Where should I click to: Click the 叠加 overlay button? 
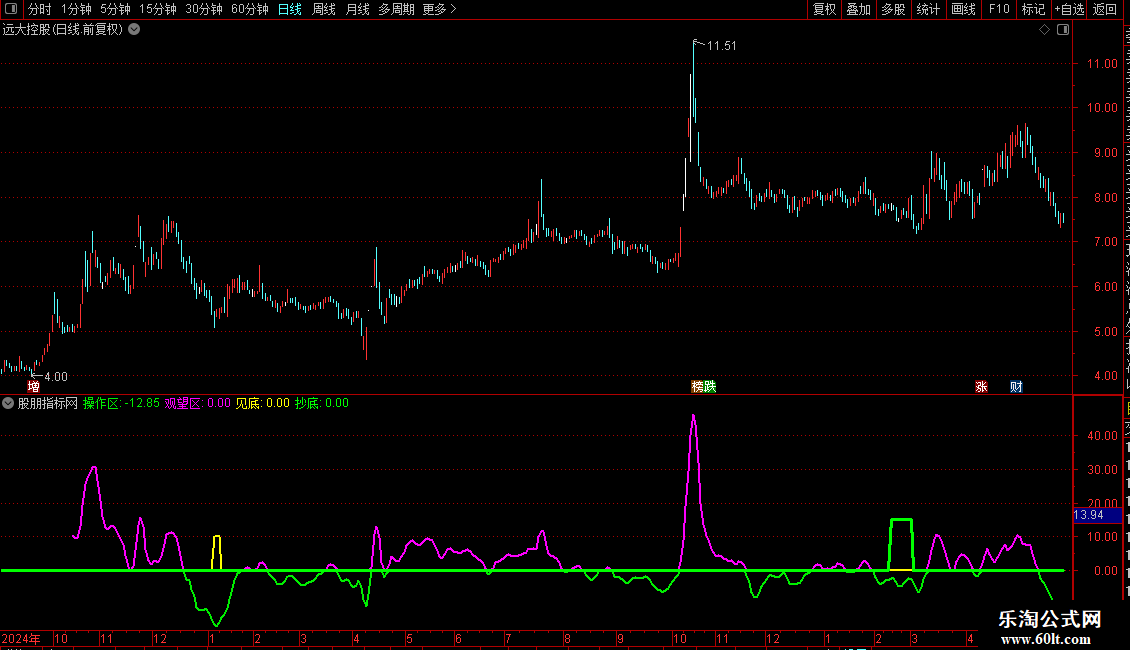pyautogui.click(x=858, y=9)
